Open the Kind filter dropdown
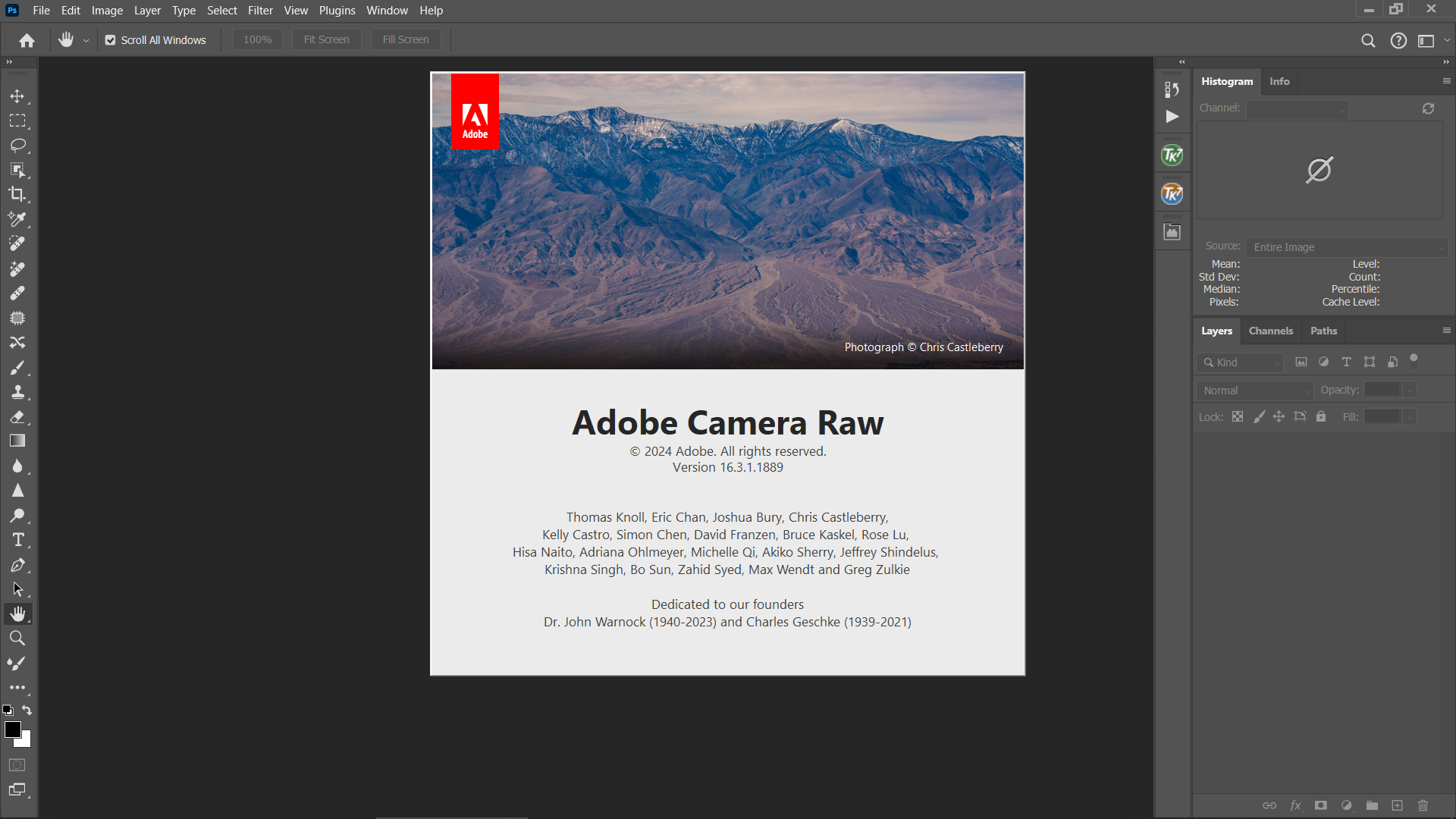This screenshot has width=1456, height=819. tap(1241, 362)
